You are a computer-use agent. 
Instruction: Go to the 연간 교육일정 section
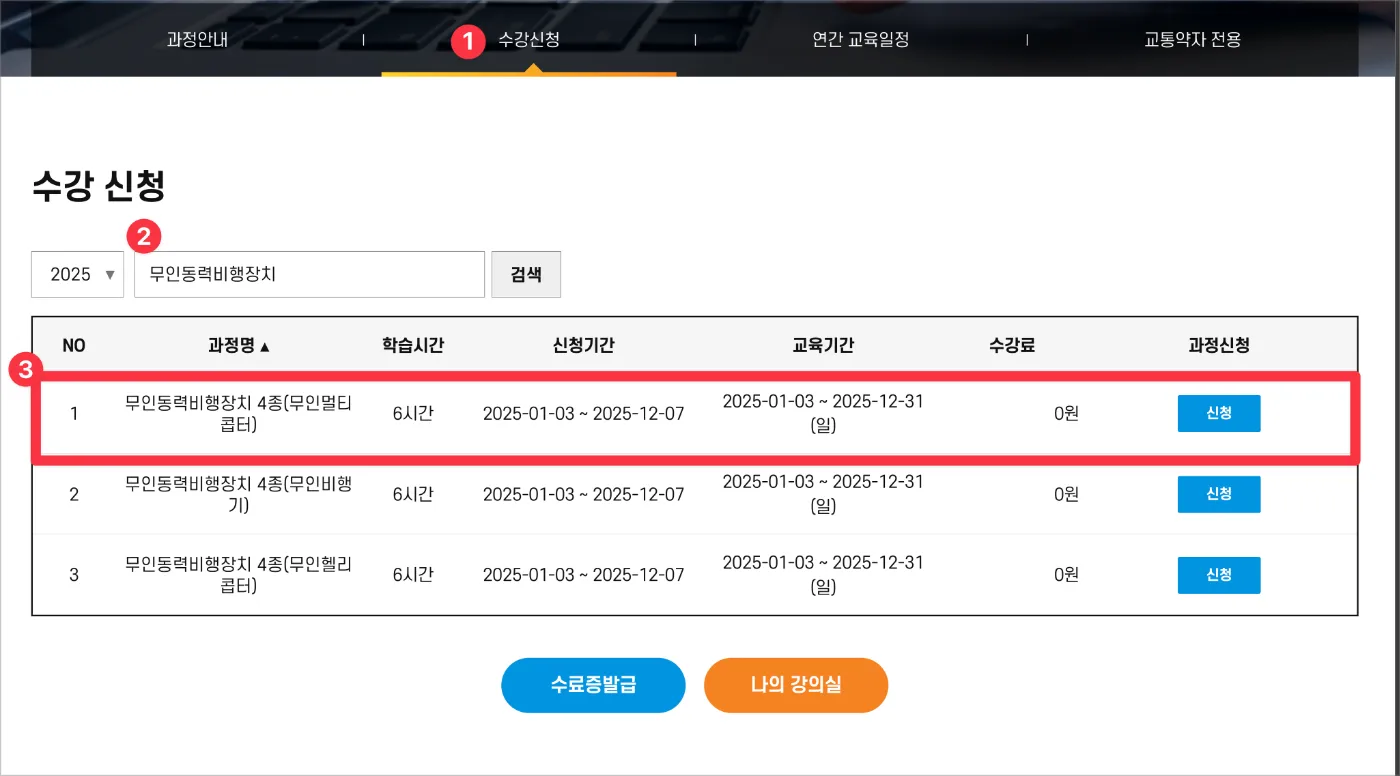pos(861,40)
